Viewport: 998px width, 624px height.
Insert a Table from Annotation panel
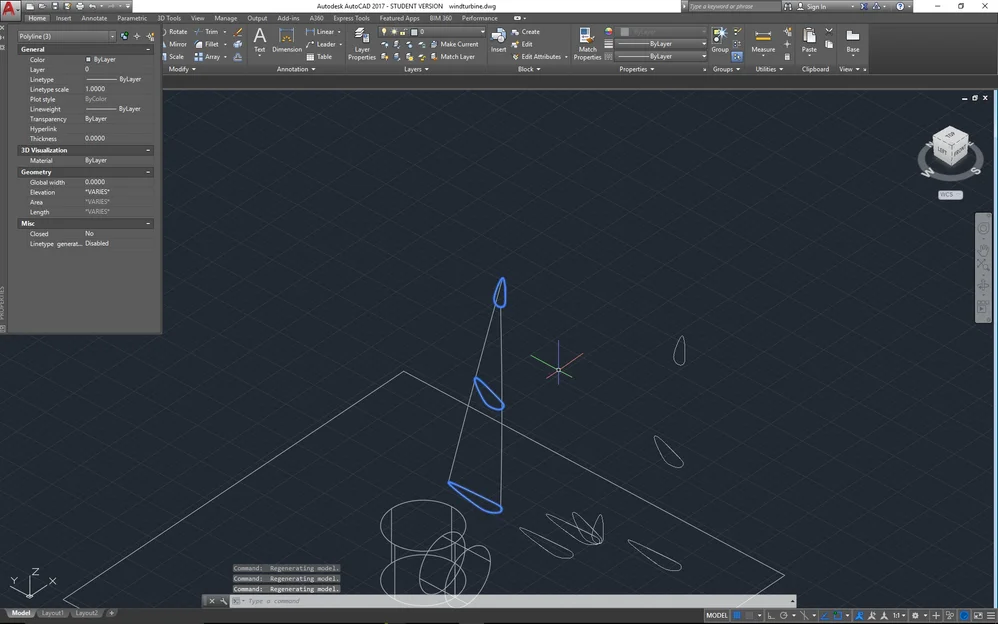coord(320,57)
